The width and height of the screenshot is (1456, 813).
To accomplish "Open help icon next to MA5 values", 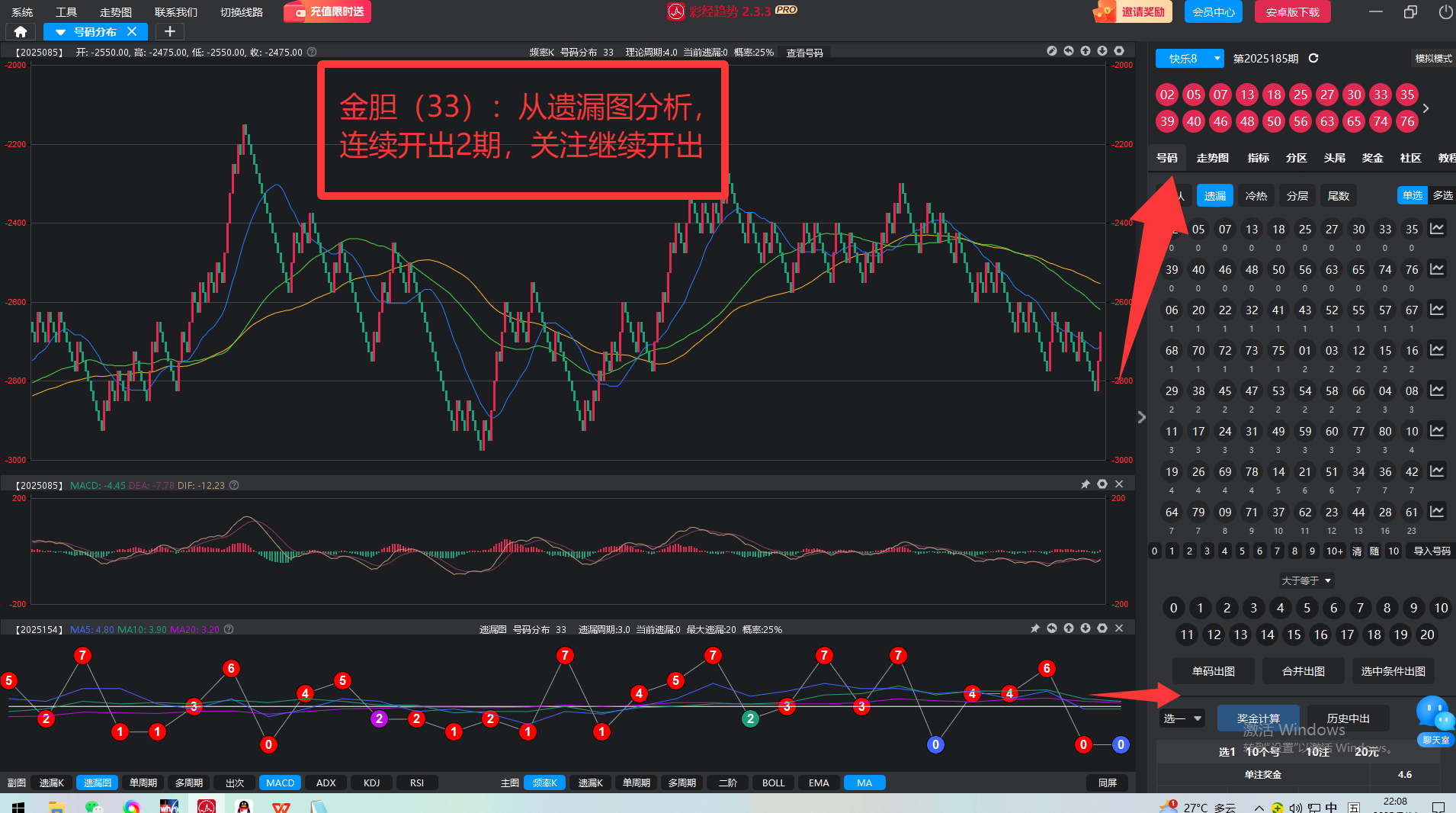I will [229, 629].
